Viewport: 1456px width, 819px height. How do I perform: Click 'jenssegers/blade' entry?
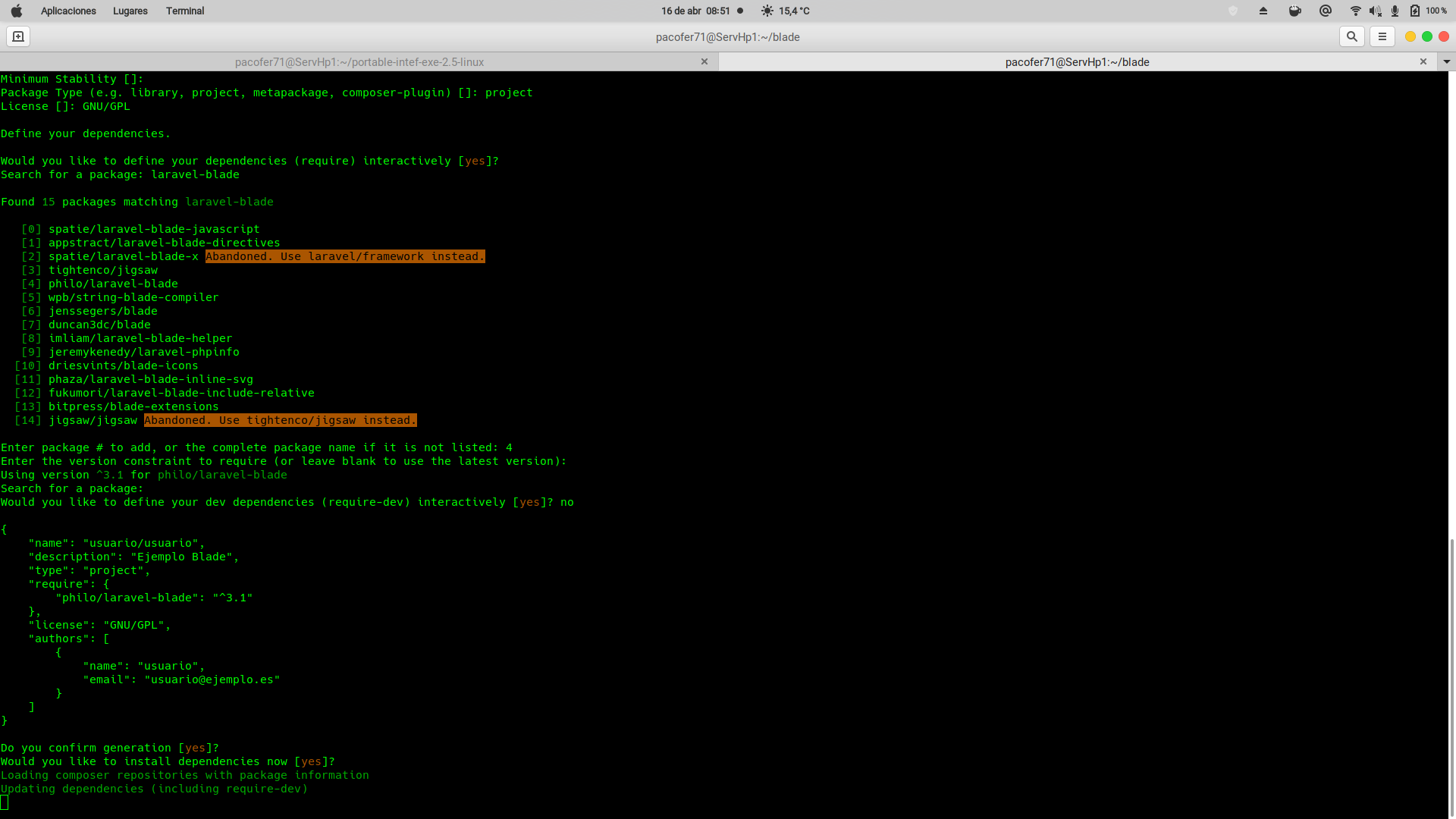point(103,311)
